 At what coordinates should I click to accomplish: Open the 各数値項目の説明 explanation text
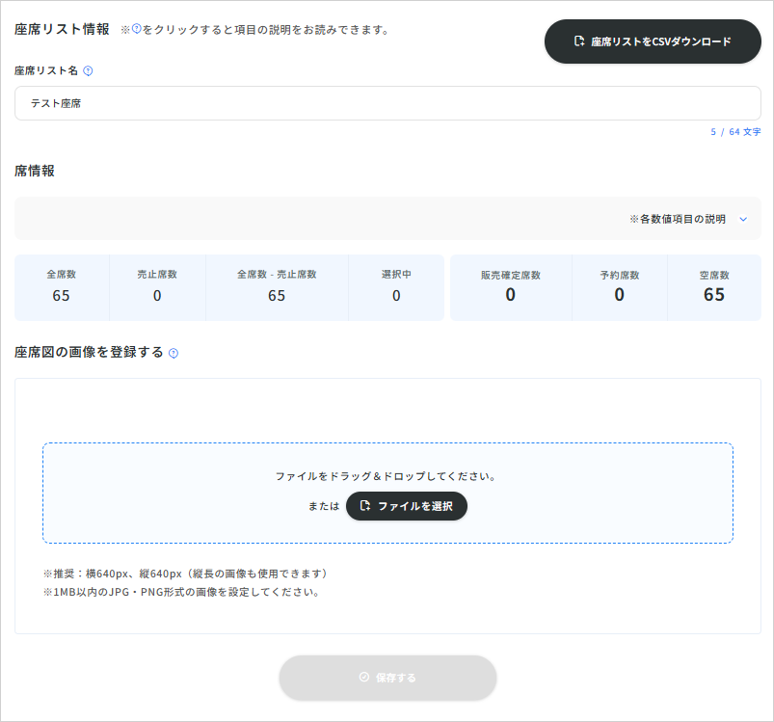[x=677, y=219]
